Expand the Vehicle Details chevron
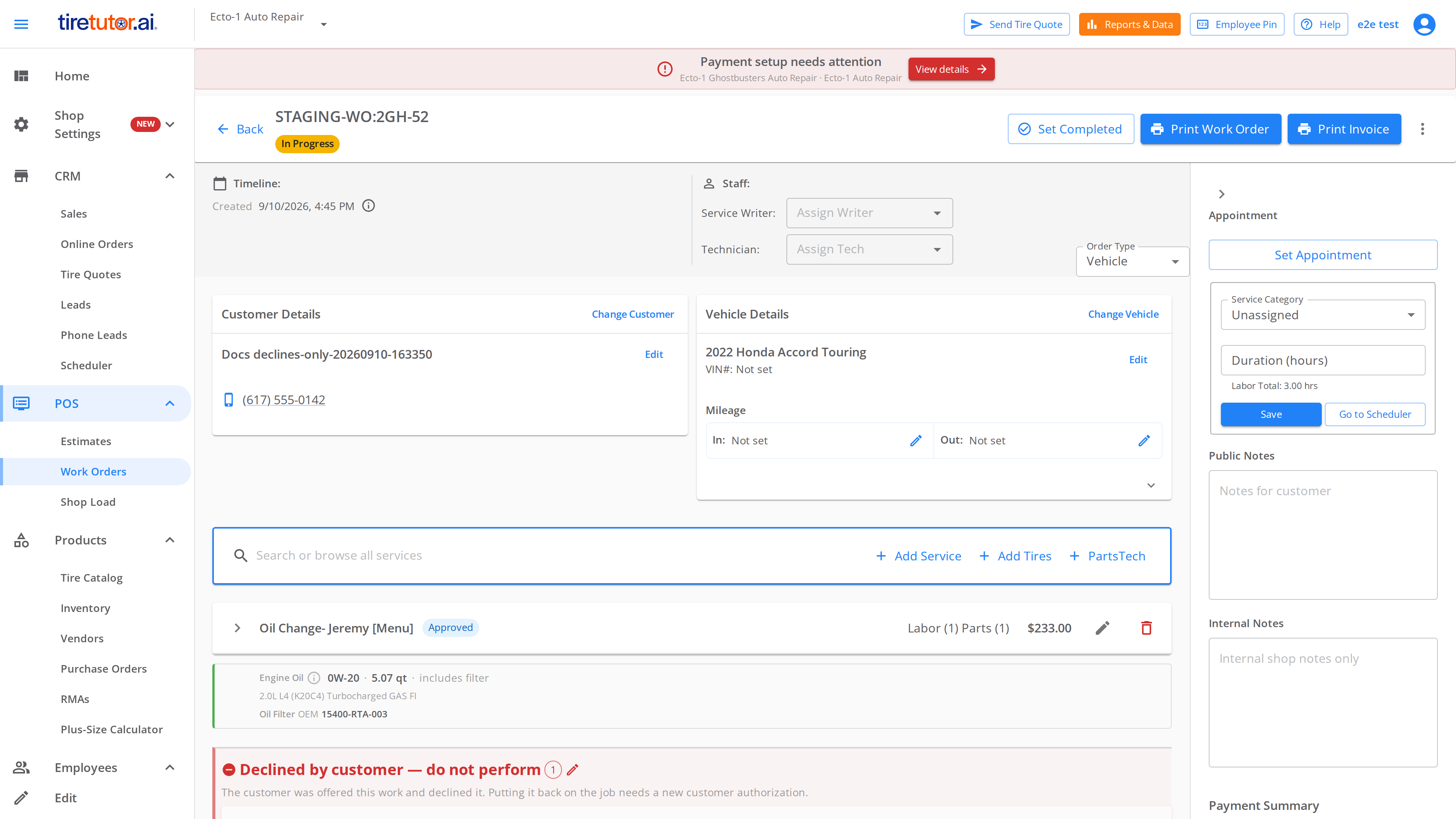This screenshot has width=1456, height=819. point(1151,485)
